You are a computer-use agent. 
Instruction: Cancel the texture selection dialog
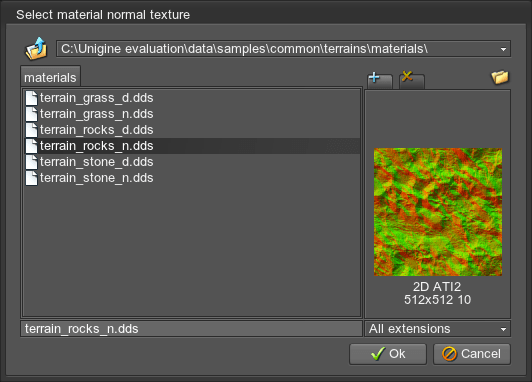[472, 354]
